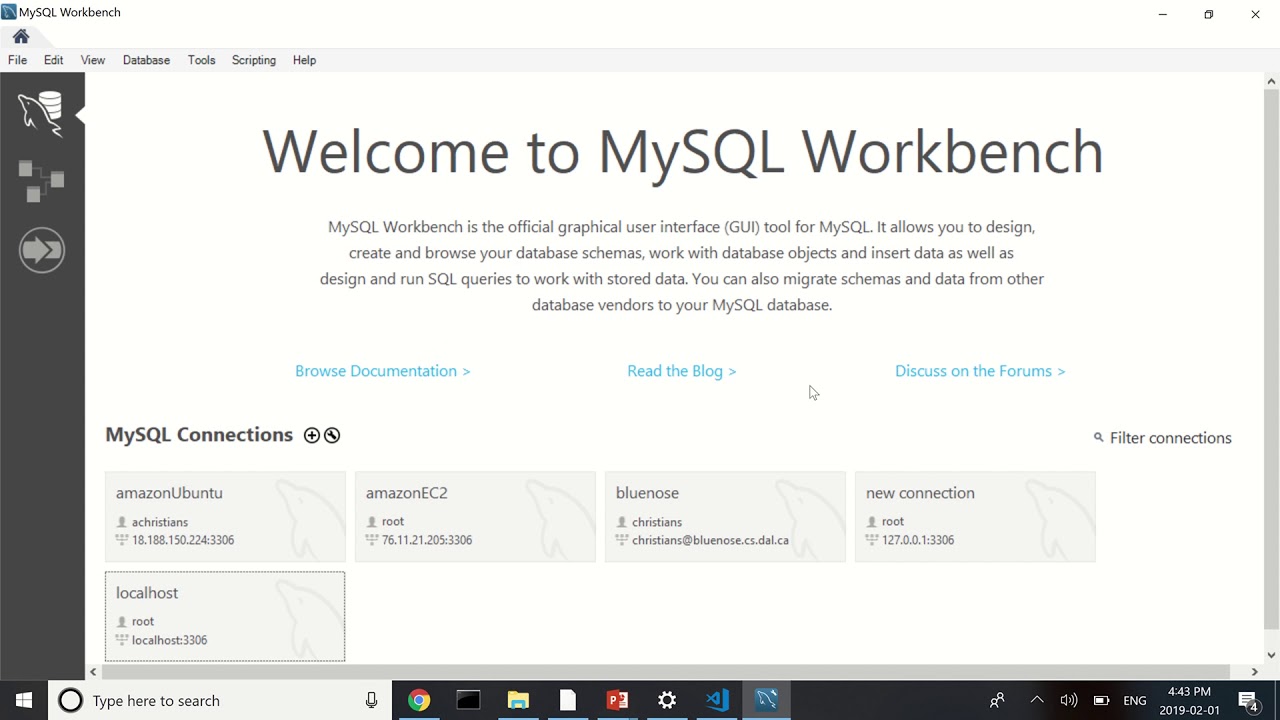Select the Migration arrow sidebar icon
Viewport: 1280px width, 720px height.
tap(41, 250)
